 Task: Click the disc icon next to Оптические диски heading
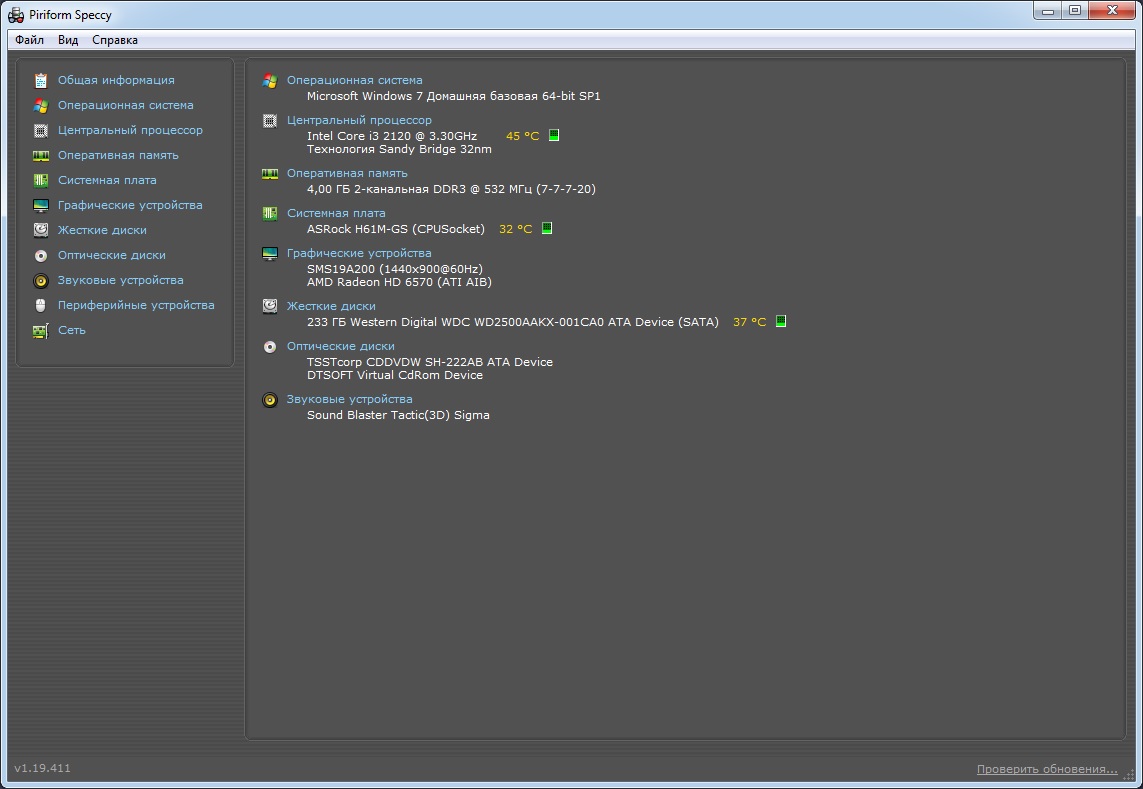coord(270,346)
